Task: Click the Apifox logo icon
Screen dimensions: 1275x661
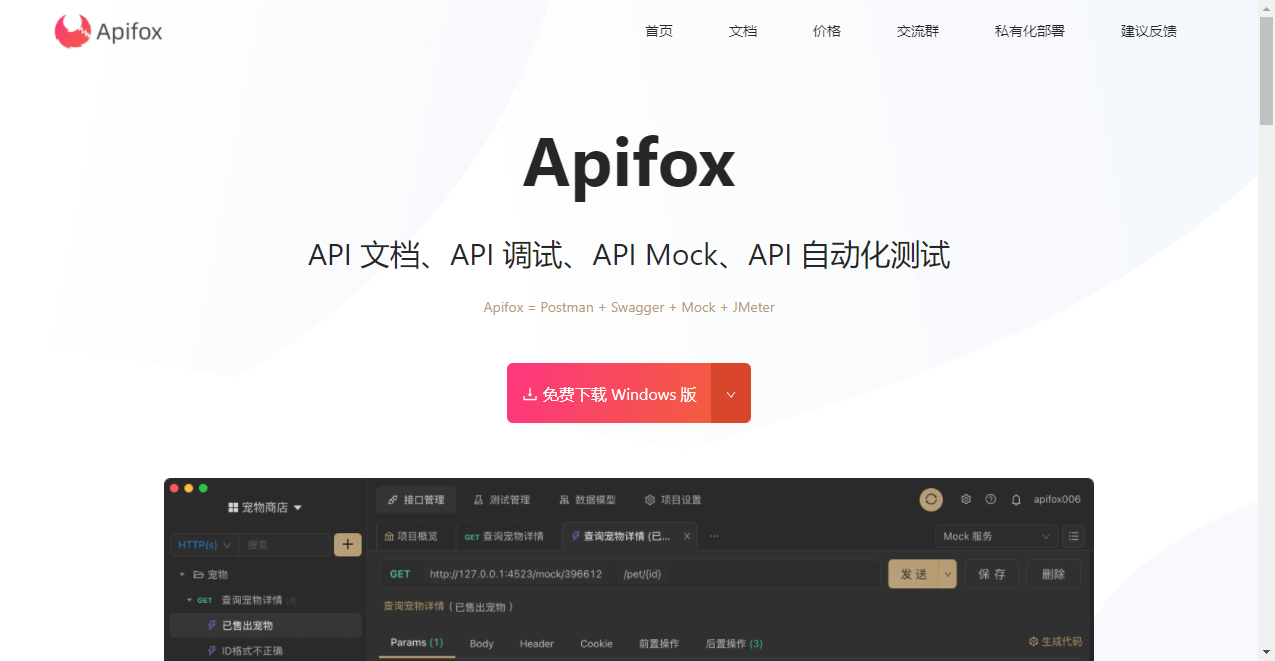Action: pos(72,31)
